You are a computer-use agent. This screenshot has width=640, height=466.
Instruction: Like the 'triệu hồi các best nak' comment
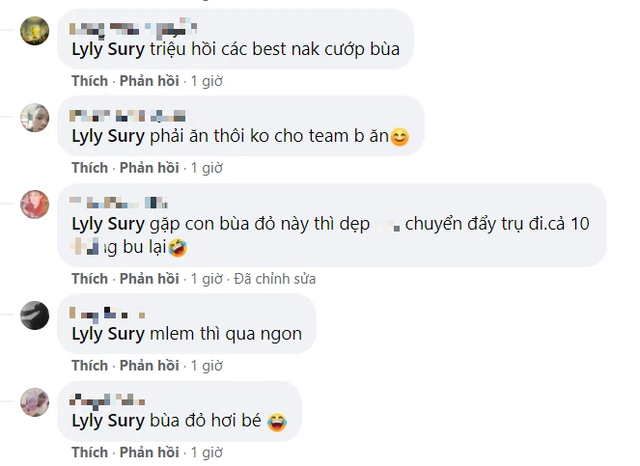[x=90, y=81]
